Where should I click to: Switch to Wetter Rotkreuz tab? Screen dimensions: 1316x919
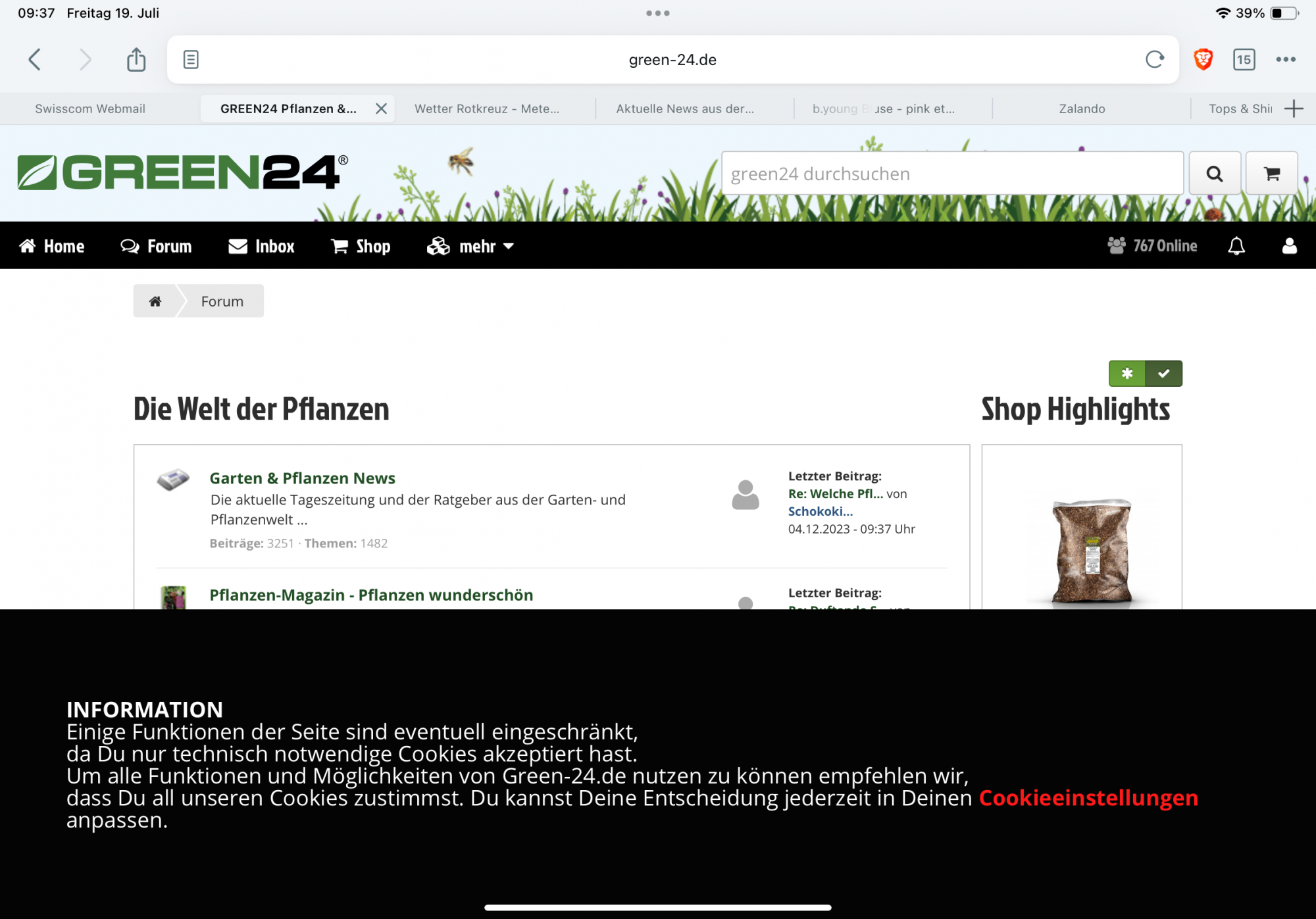point(487,109)
